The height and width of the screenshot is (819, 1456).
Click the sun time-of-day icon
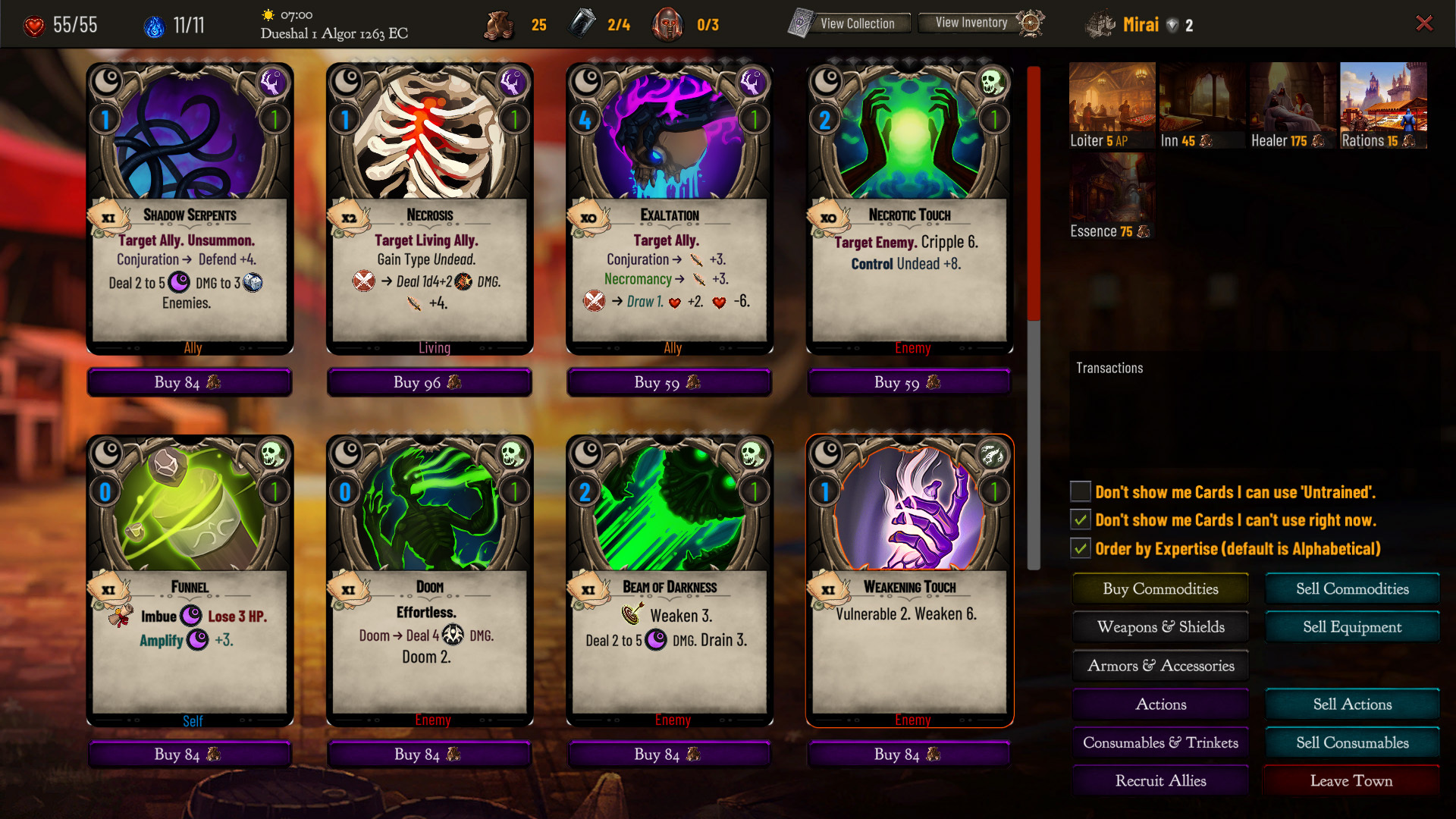coord(268,14)
